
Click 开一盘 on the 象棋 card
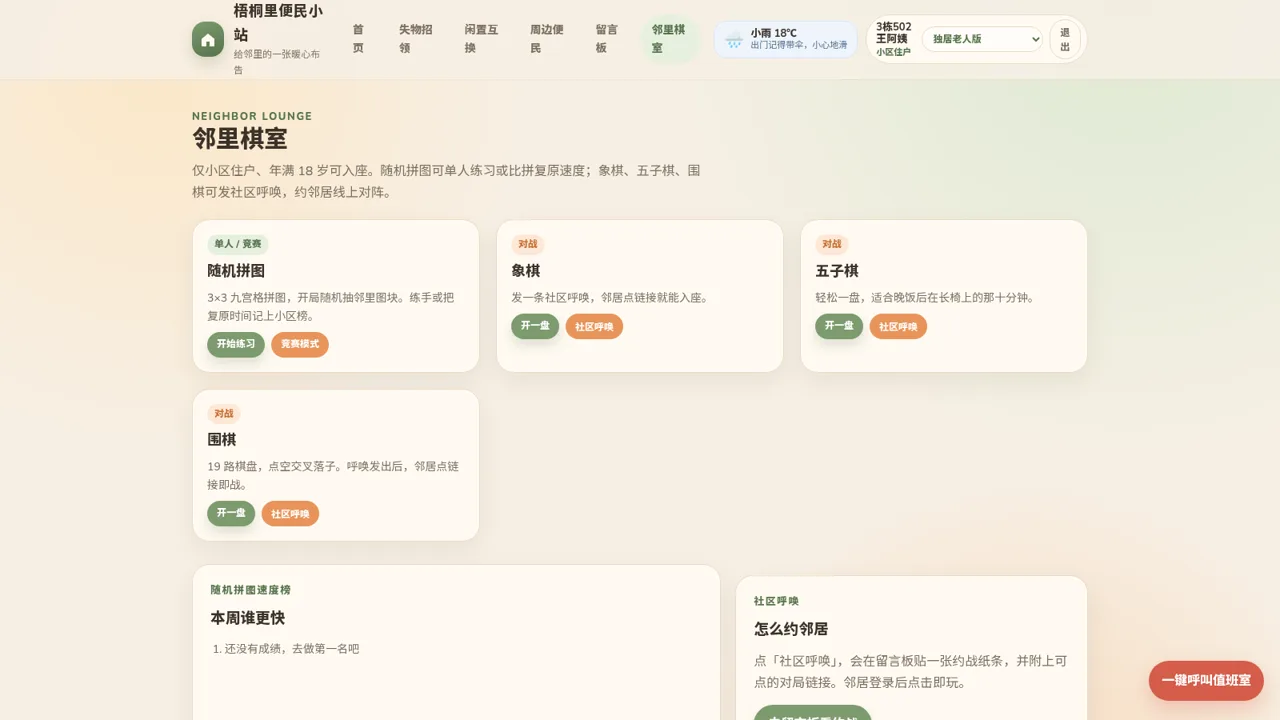pos(535,326)
